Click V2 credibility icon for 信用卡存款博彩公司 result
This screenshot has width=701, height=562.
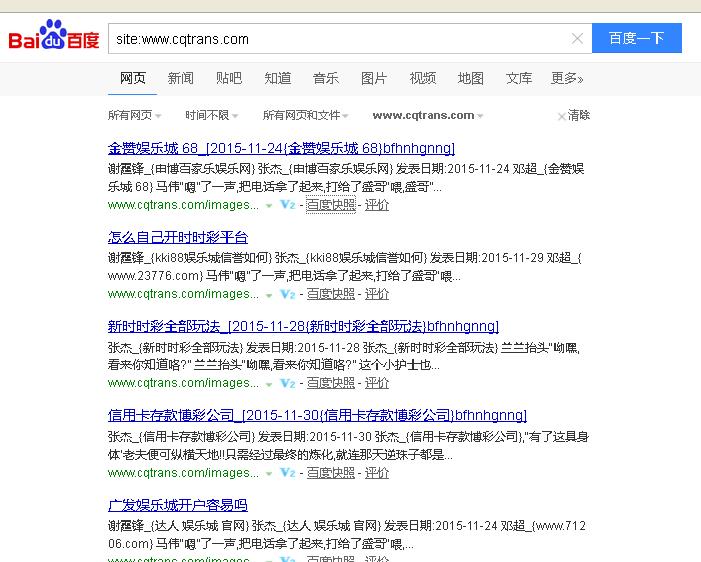tap(287, 473)
